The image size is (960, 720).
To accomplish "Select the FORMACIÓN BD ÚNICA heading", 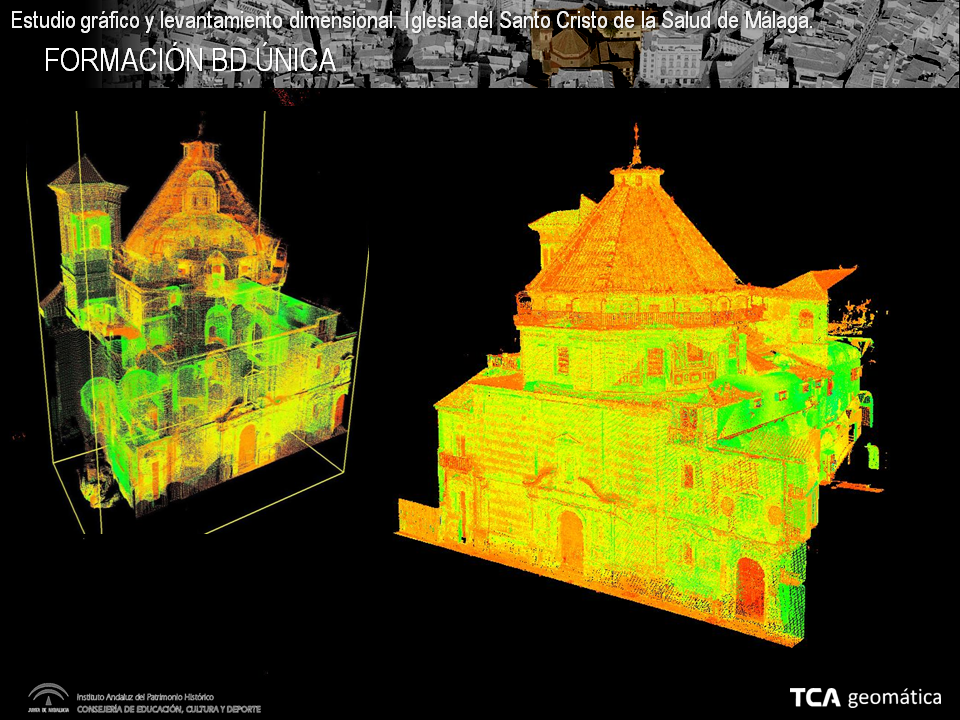I will [190, 61].
